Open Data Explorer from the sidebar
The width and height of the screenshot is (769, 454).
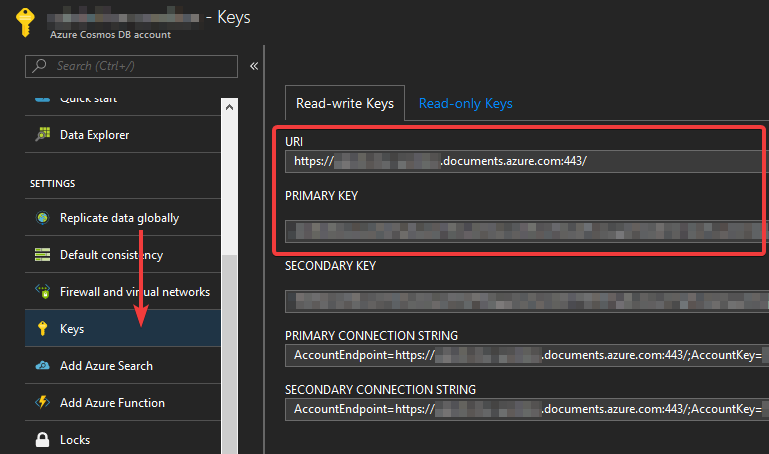[123, 134]
